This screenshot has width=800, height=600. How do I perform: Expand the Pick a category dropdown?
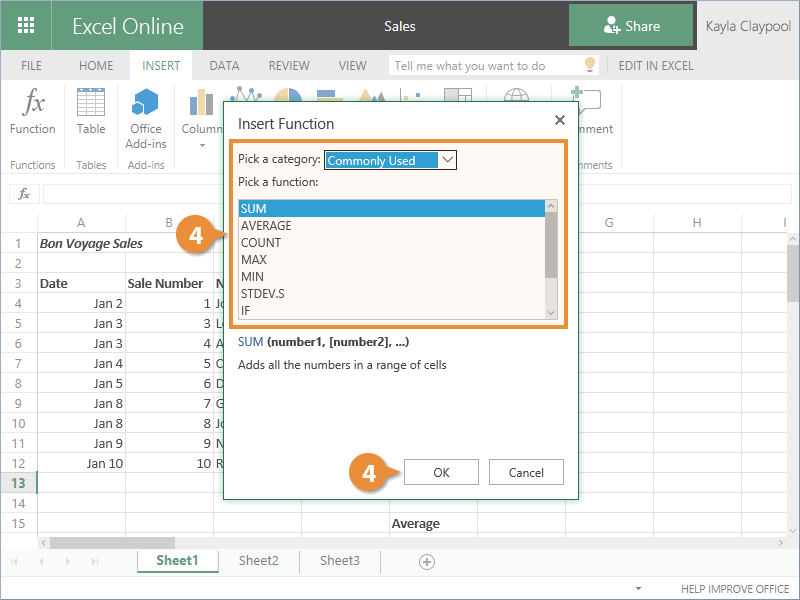click(447, 160)
